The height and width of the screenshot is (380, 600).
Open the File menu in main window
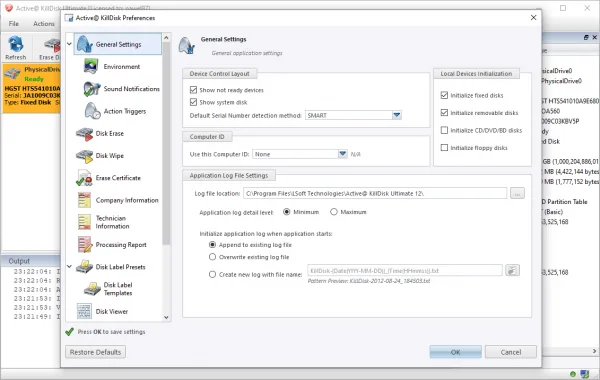pos(14,24)
